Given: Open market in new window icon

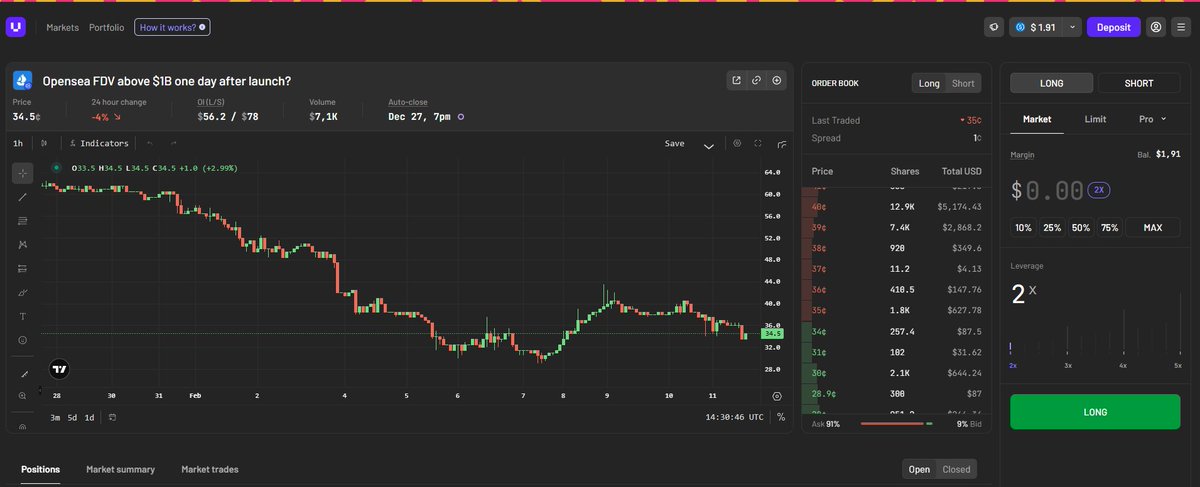Looking at the screenshot, I should (x=737, y=80).
